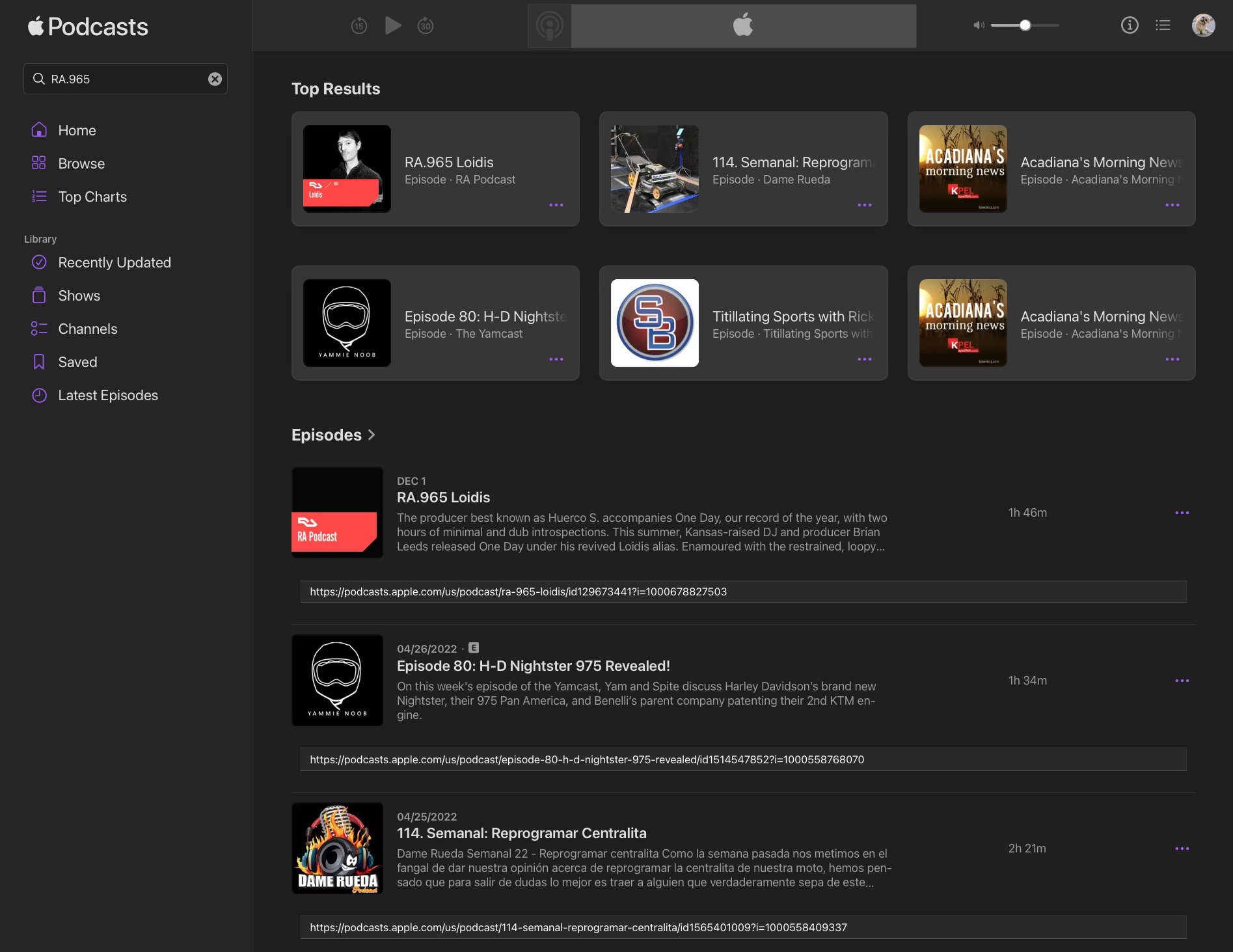Open Channels in the library
The height and width of the screenshot is (952, 1233).
coord(88,329)
